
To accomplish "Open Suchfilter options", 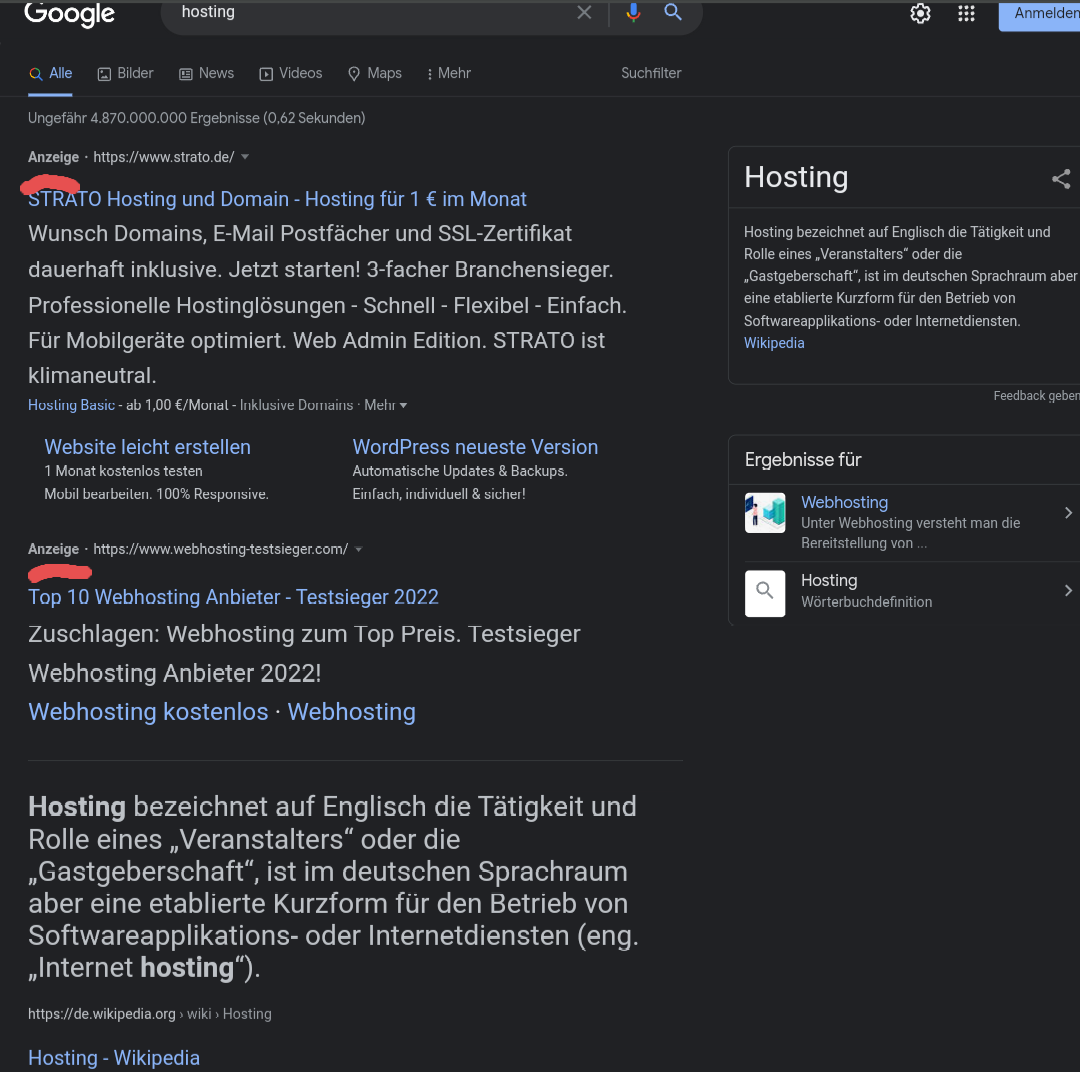I will click(651, 73).
